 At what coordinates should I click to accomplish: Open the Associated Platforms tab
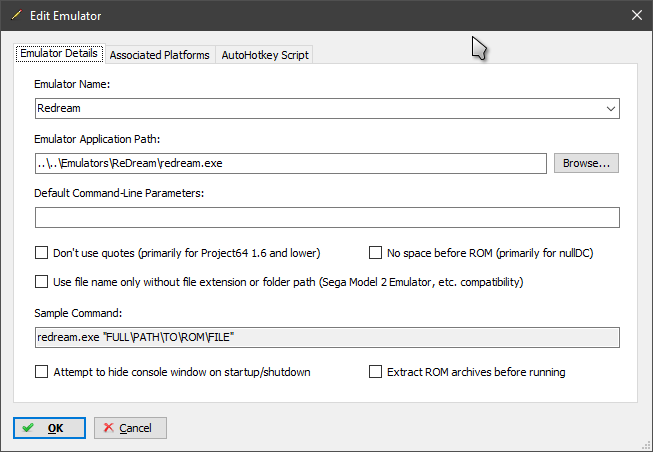(160, 55)
